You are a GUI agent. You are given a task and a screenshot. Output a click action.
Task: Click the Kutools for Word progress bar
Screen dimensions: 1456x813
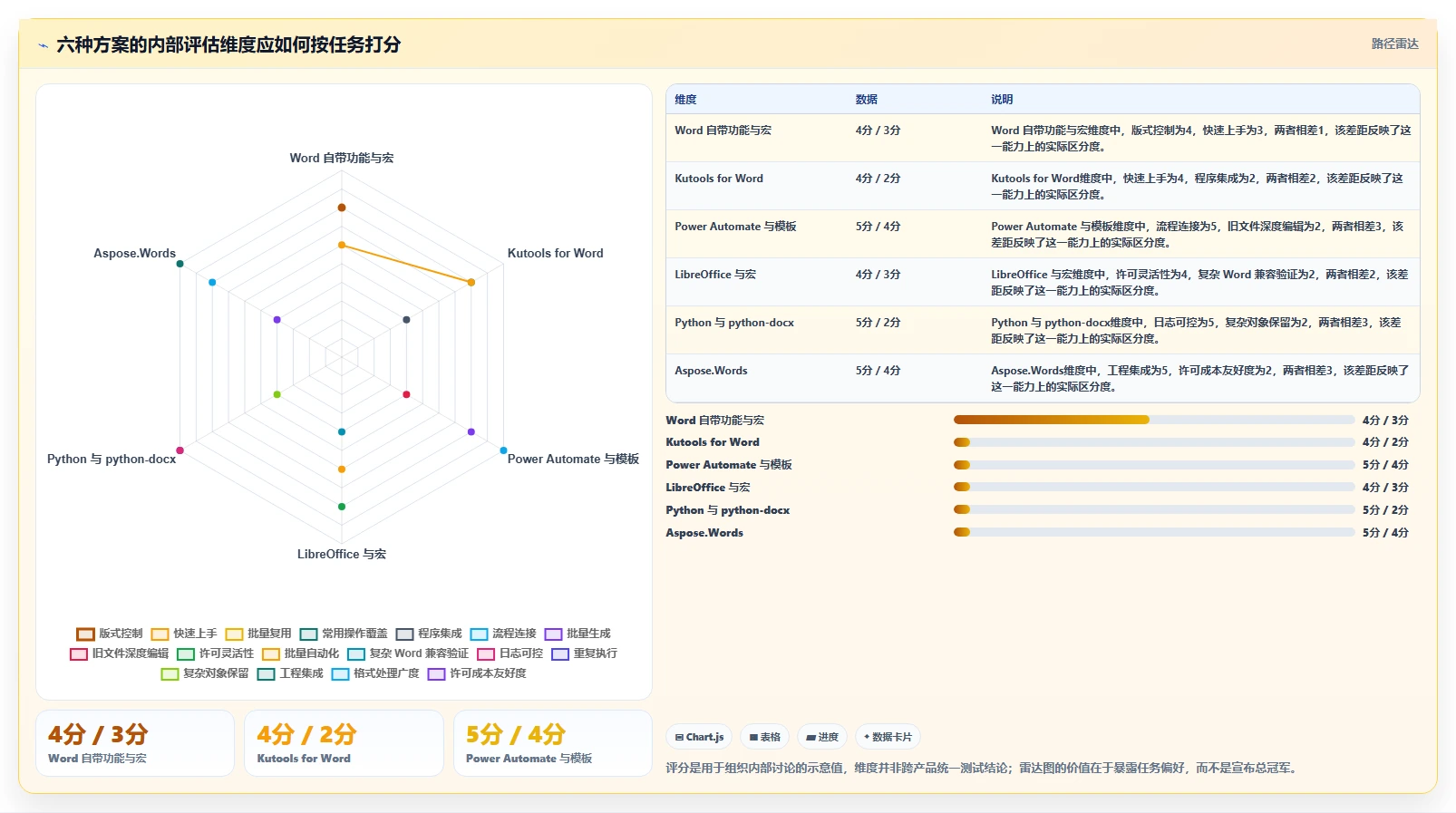1153,442
